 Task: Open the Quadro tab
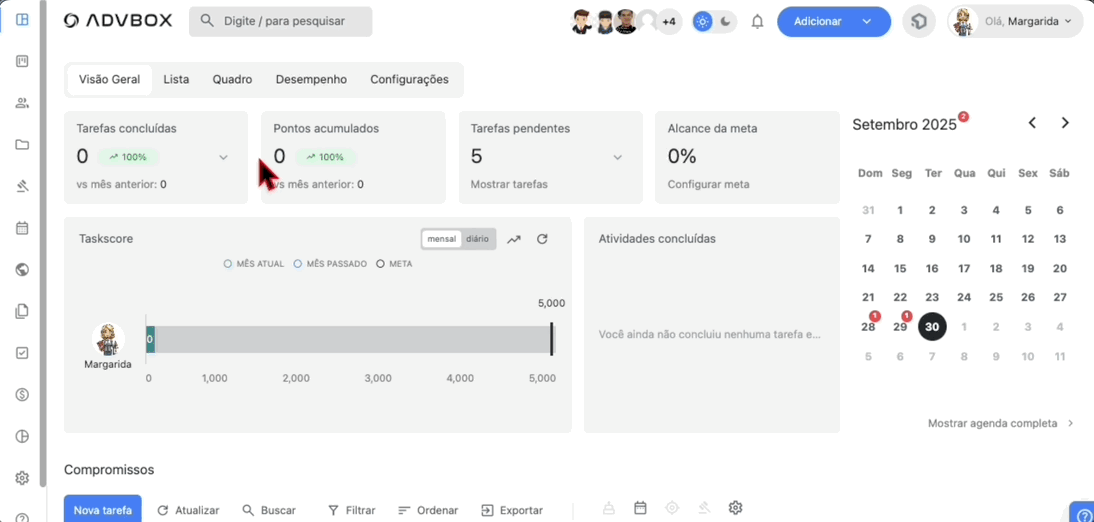tap(232, 80)
